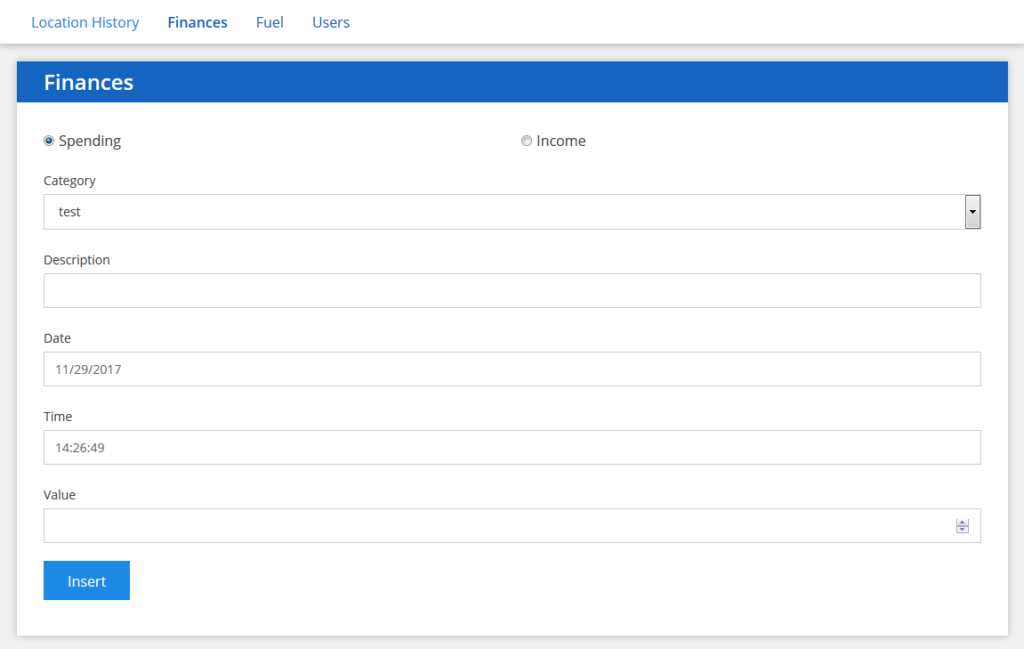The image size is (1024, 649).
Task: Select the Income radio button
Action: pyautogui.click(x=526, y=141)
